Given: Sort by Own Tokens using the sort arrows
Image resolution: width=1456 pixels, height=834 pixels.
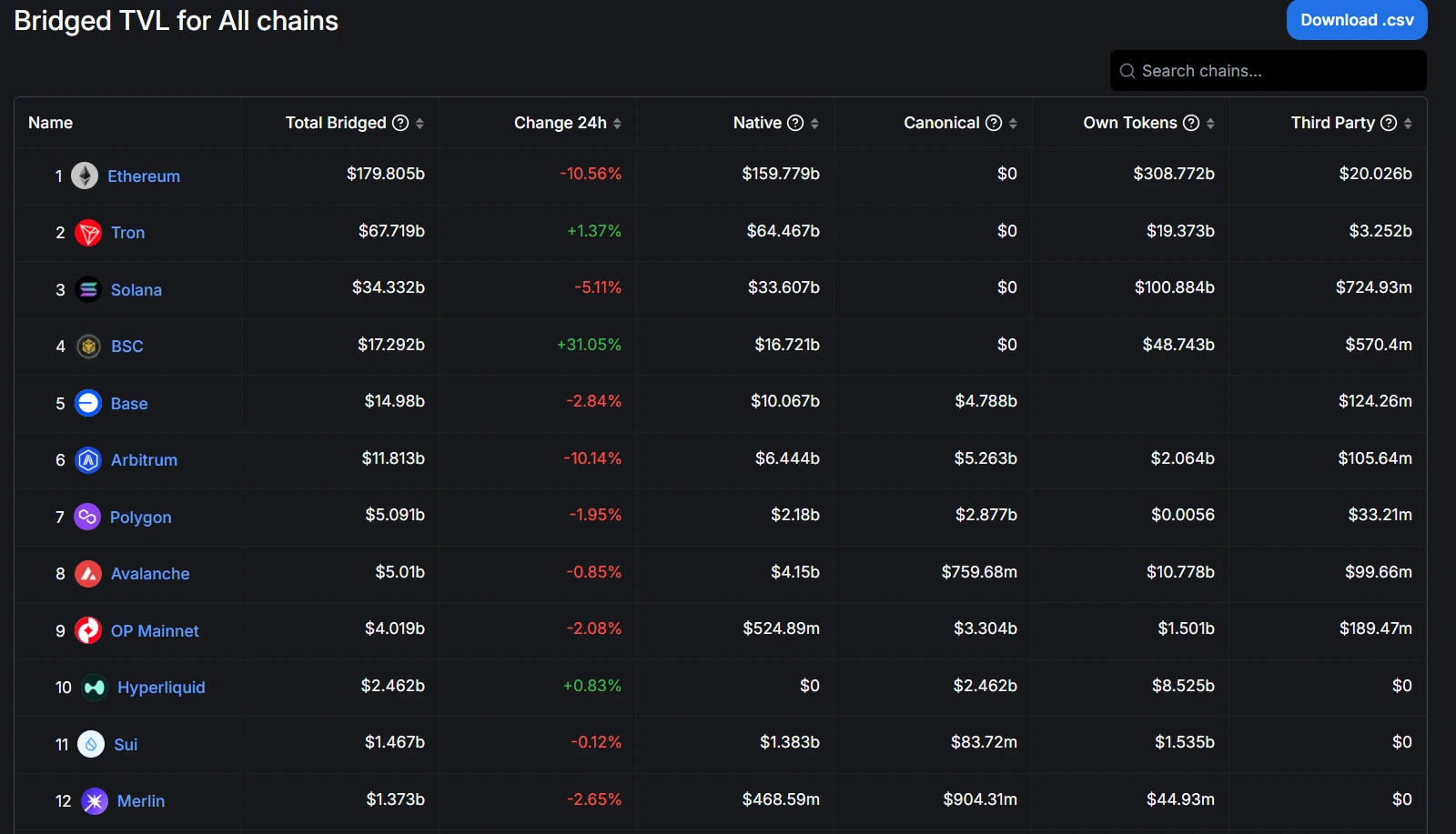Looking at the screenshot, I should pos(1210,124).
